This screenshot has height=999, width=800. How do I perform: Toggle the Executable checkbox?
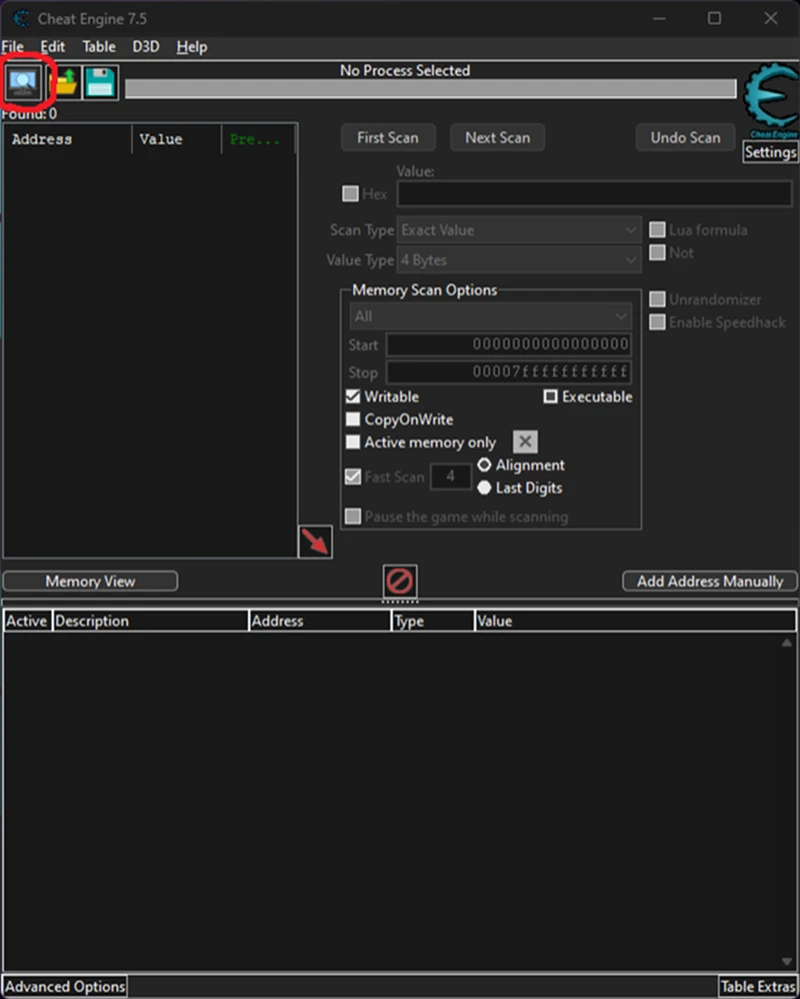pos(550,396)
